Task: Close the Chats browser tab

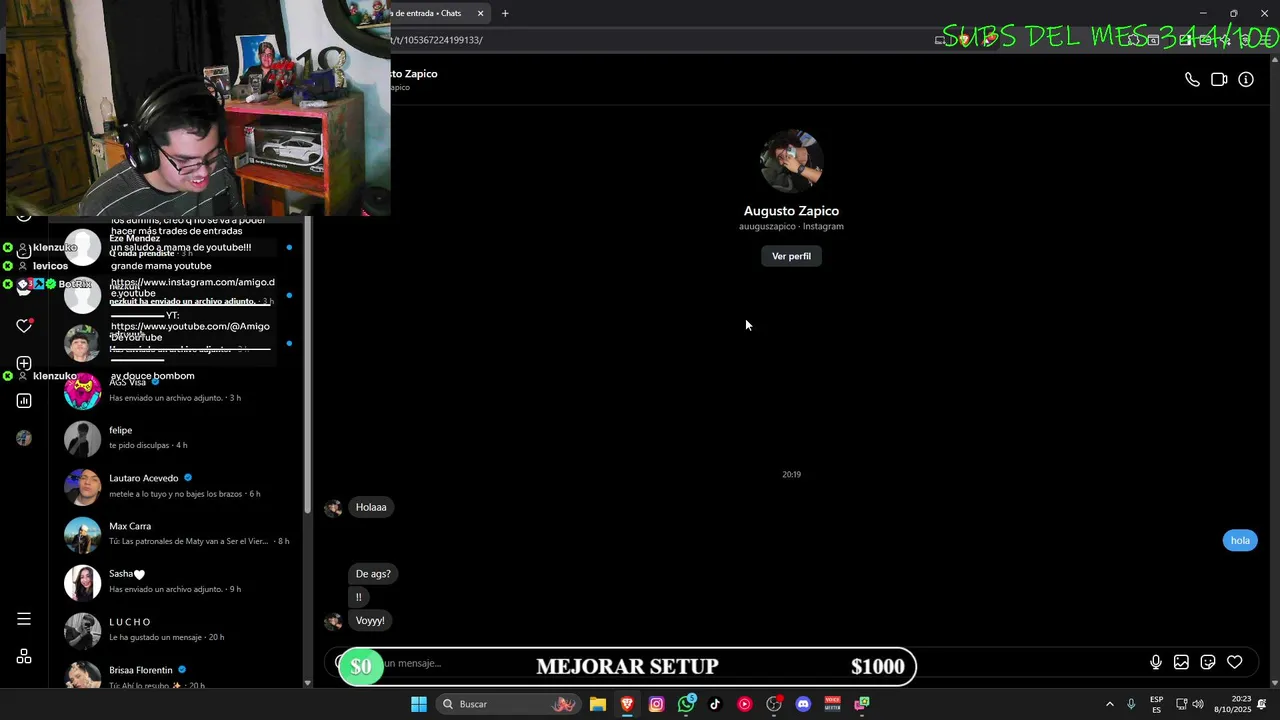Action: tap(480, 13)
